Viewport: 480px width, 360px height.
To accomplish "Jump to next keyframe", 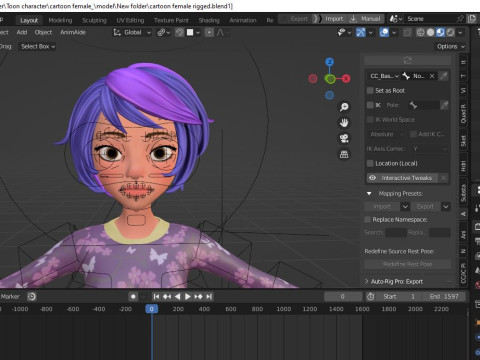I will [x=198, y=296].
